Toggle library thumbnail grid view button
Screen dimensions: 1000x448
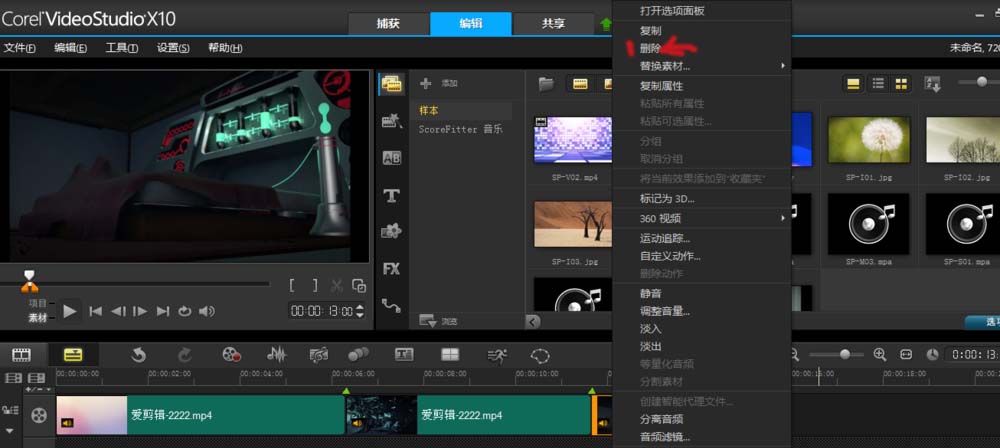pyautogui.click(x=901, y=84)
